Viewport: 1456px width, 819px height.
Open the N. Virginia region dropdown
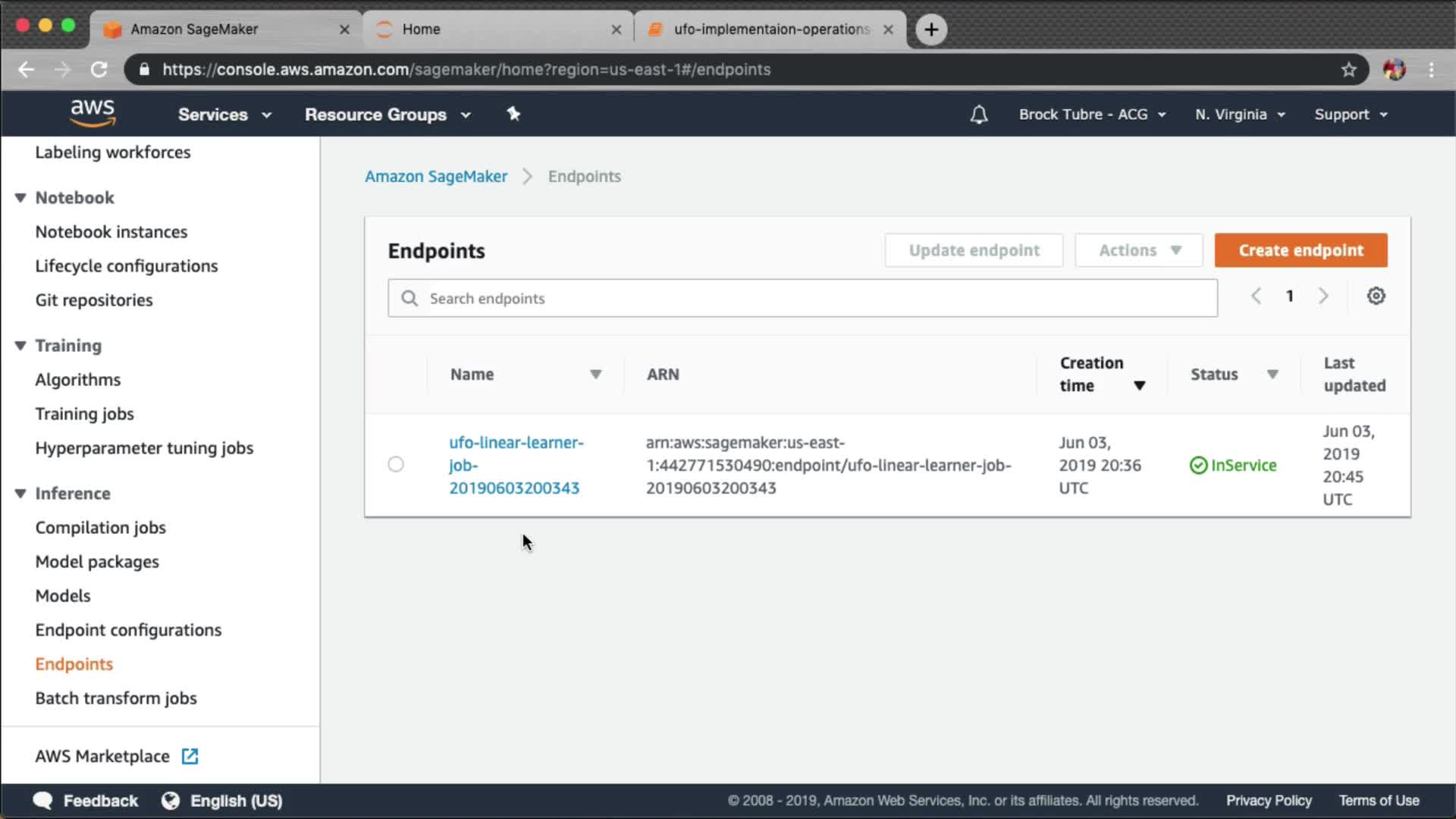(1239, 115)
